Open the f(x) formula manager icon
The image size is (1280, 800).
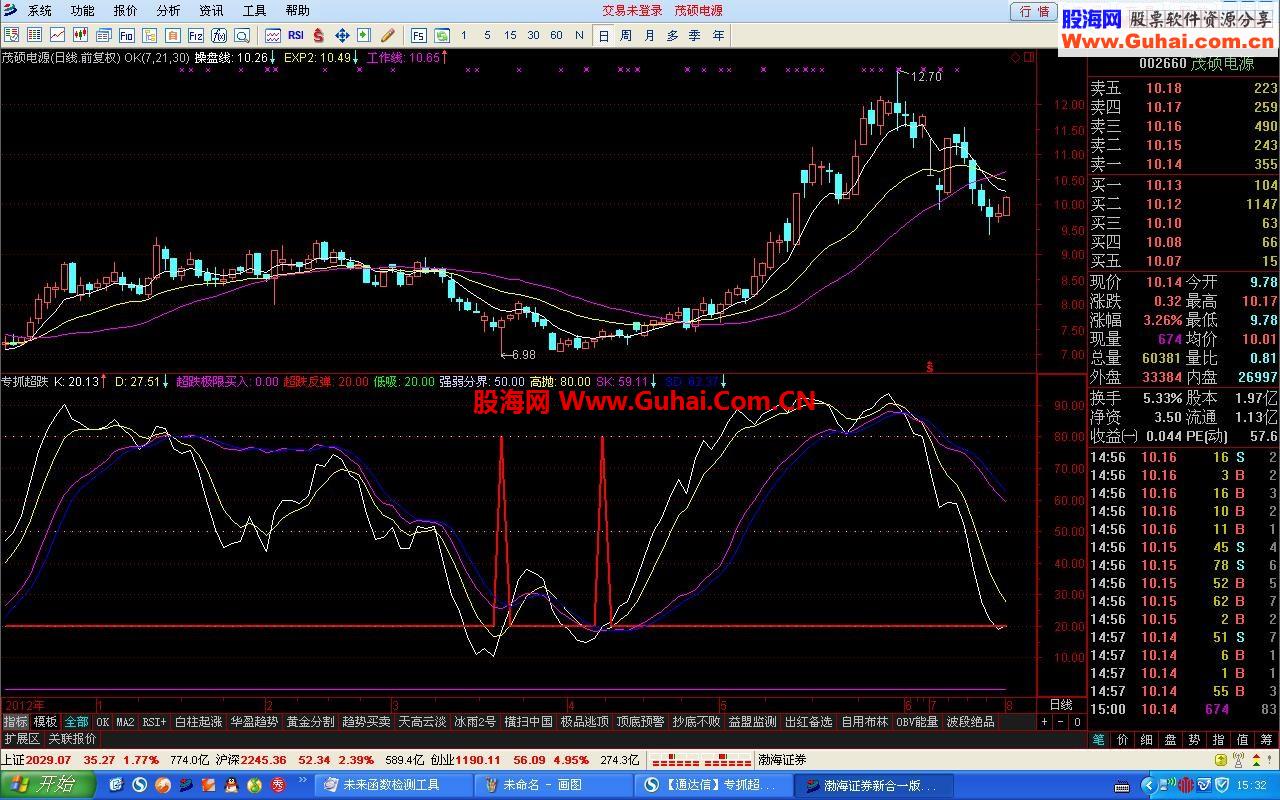219,35
